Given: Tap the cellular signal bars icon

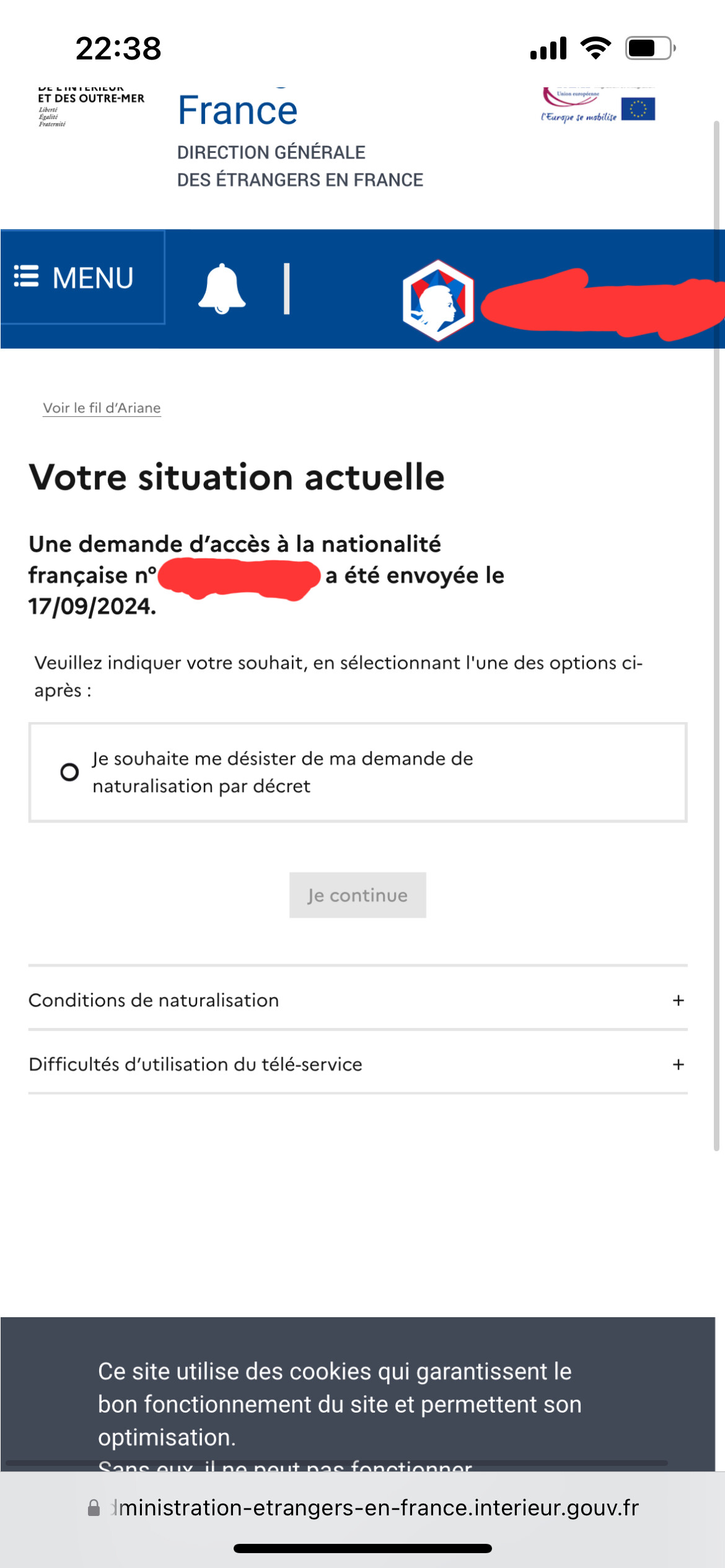Looking at the screenshot, I should coord(548,48).
